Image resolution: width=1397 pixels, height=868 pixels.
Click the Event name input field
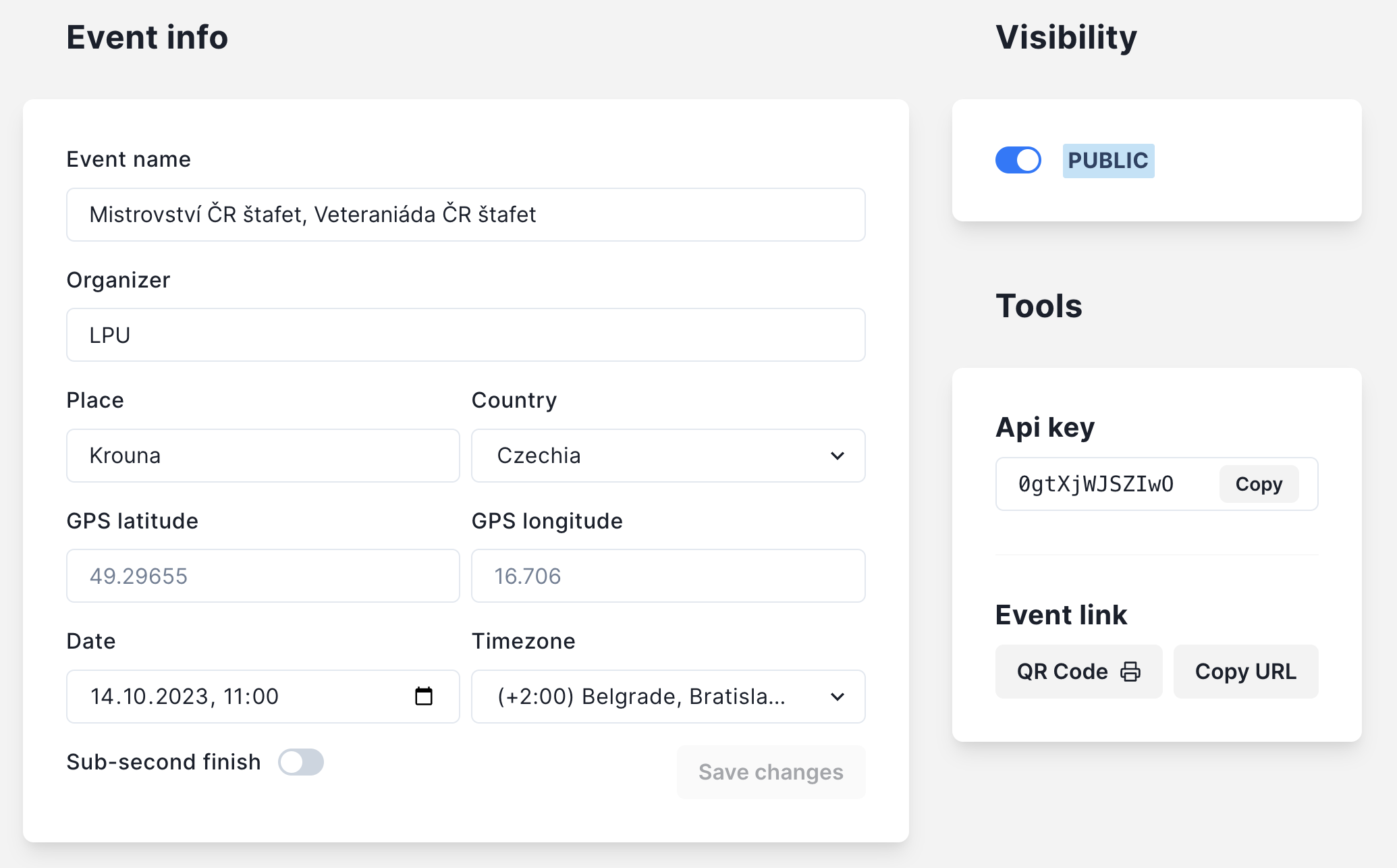pyautogui.click(x=466, y=215)
